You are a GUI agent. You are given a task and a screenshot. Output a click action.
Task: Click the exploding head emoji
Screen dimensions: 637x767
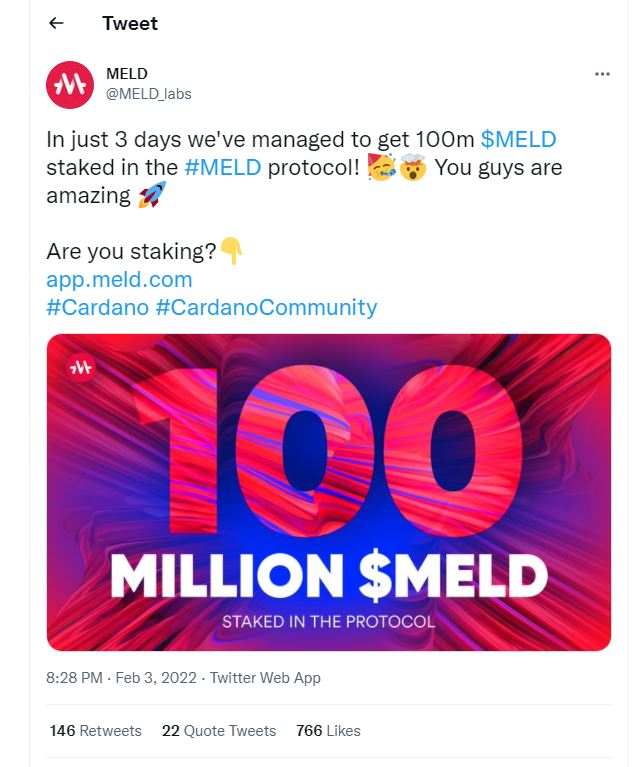pos(413,167)
